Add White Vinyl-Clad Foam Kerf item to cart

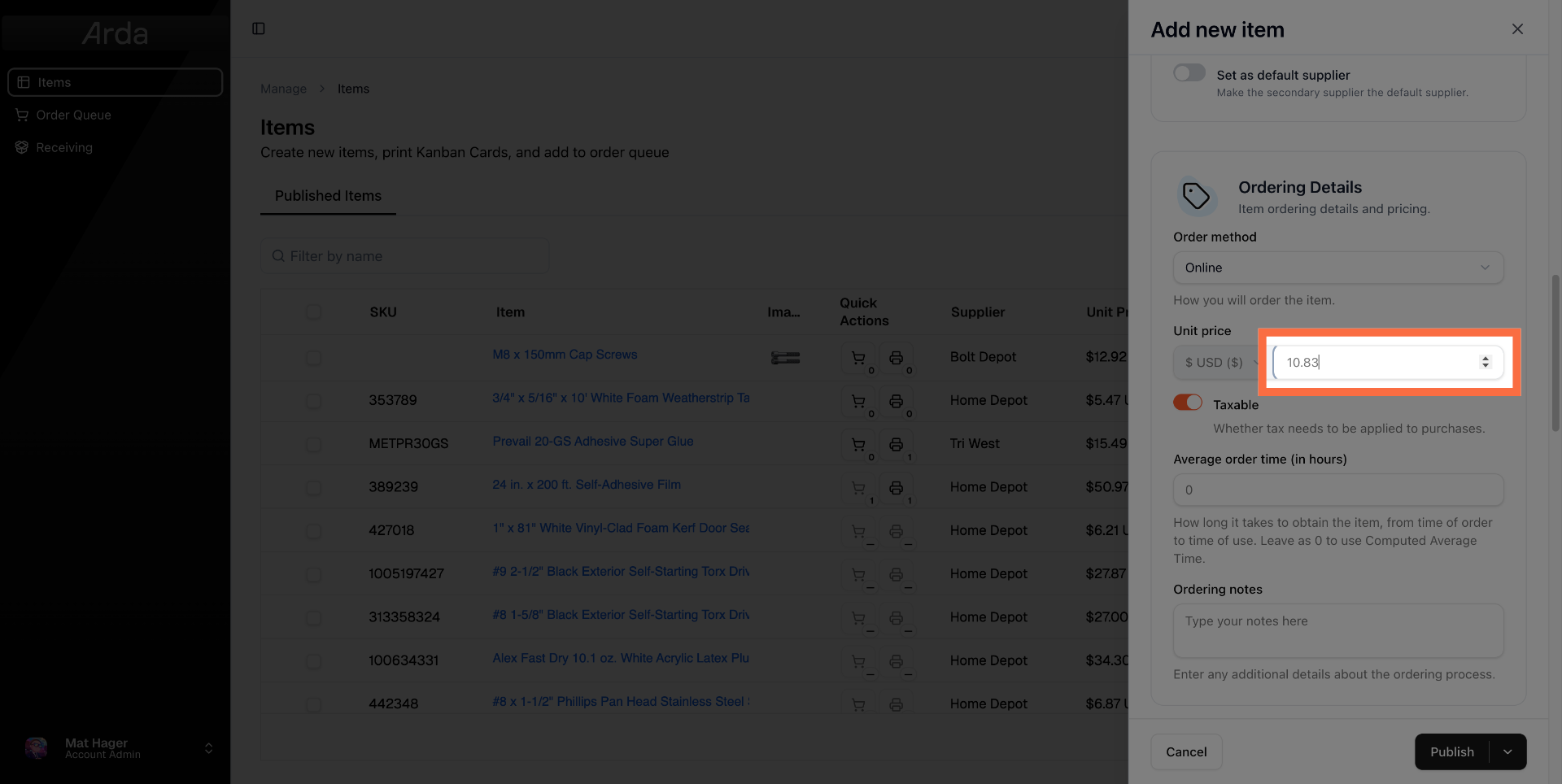click(x=858, y=531)
